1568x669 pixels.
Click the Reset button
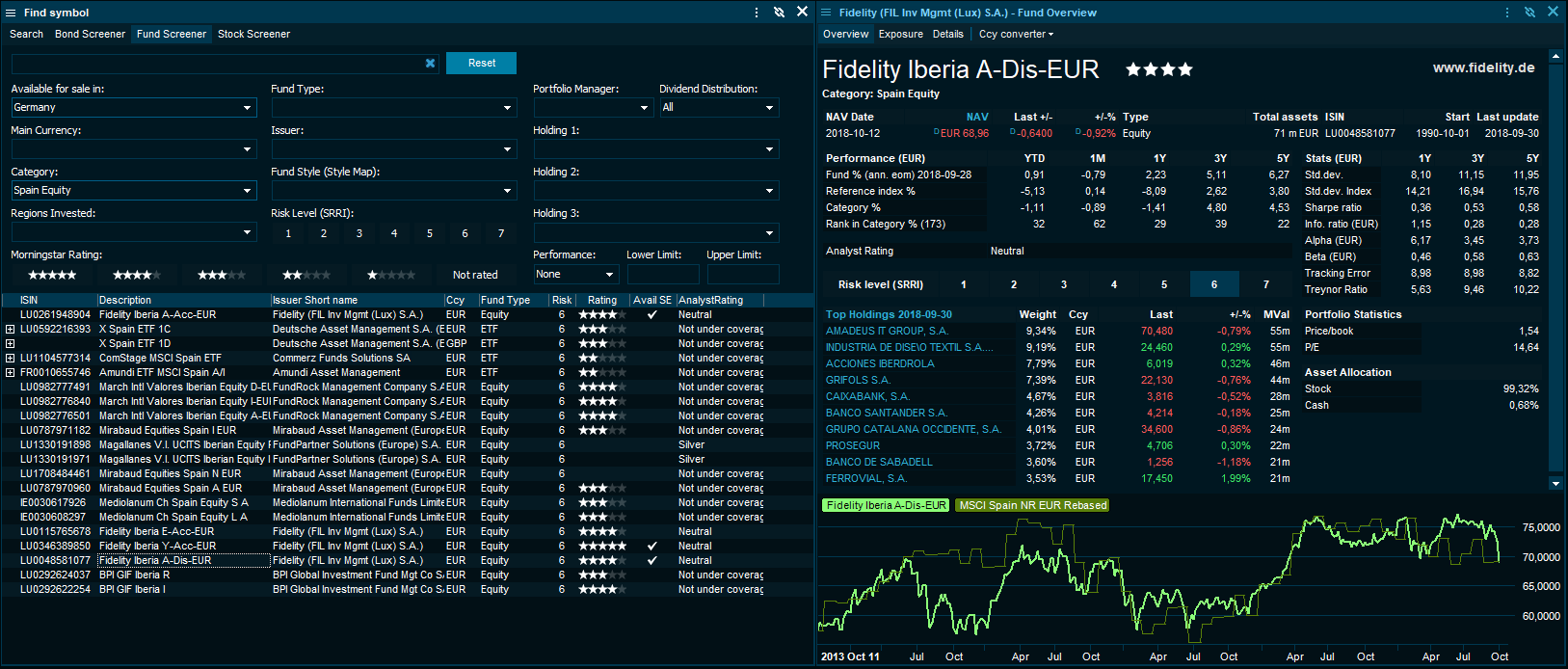tap(482, 63)
